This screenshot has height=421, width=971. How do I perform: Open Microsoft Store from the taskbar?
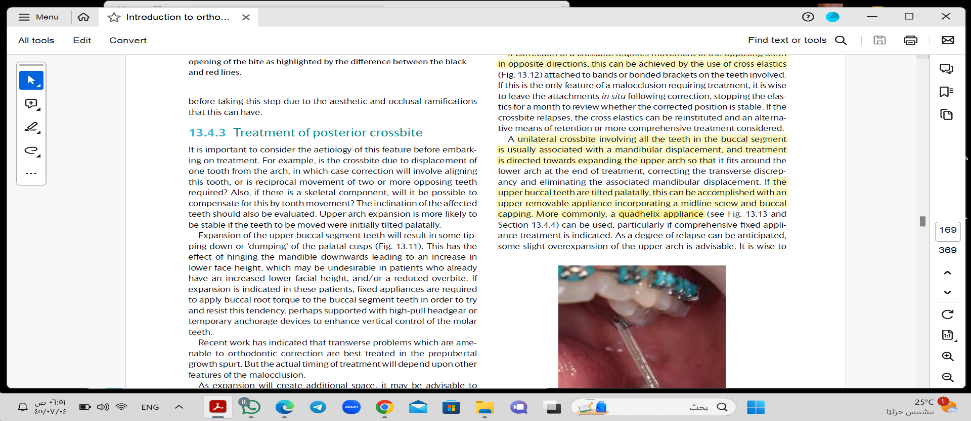click(450, 407)
